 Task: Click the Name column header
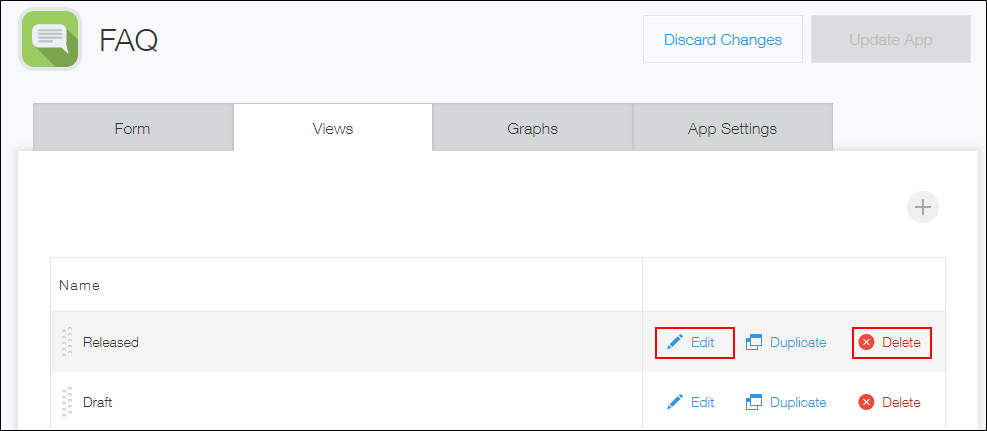pyautogui.click(x=79, y=285)
